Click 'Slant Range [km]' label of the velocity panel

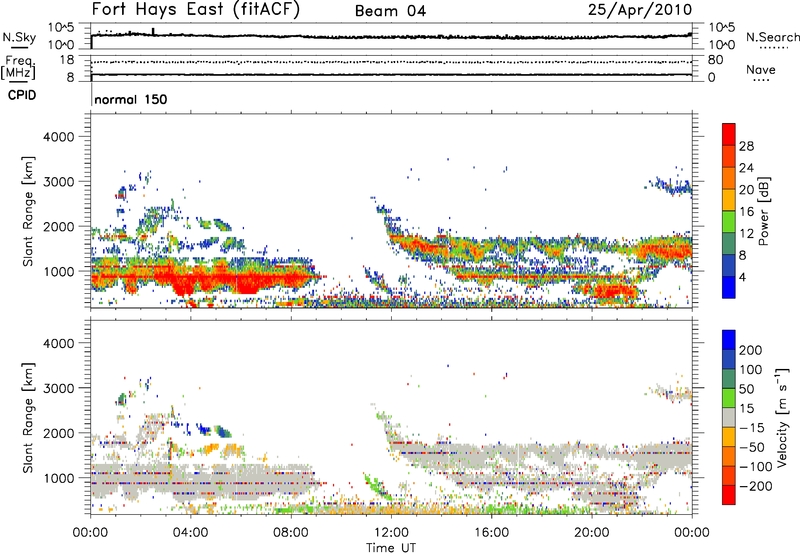28,418
